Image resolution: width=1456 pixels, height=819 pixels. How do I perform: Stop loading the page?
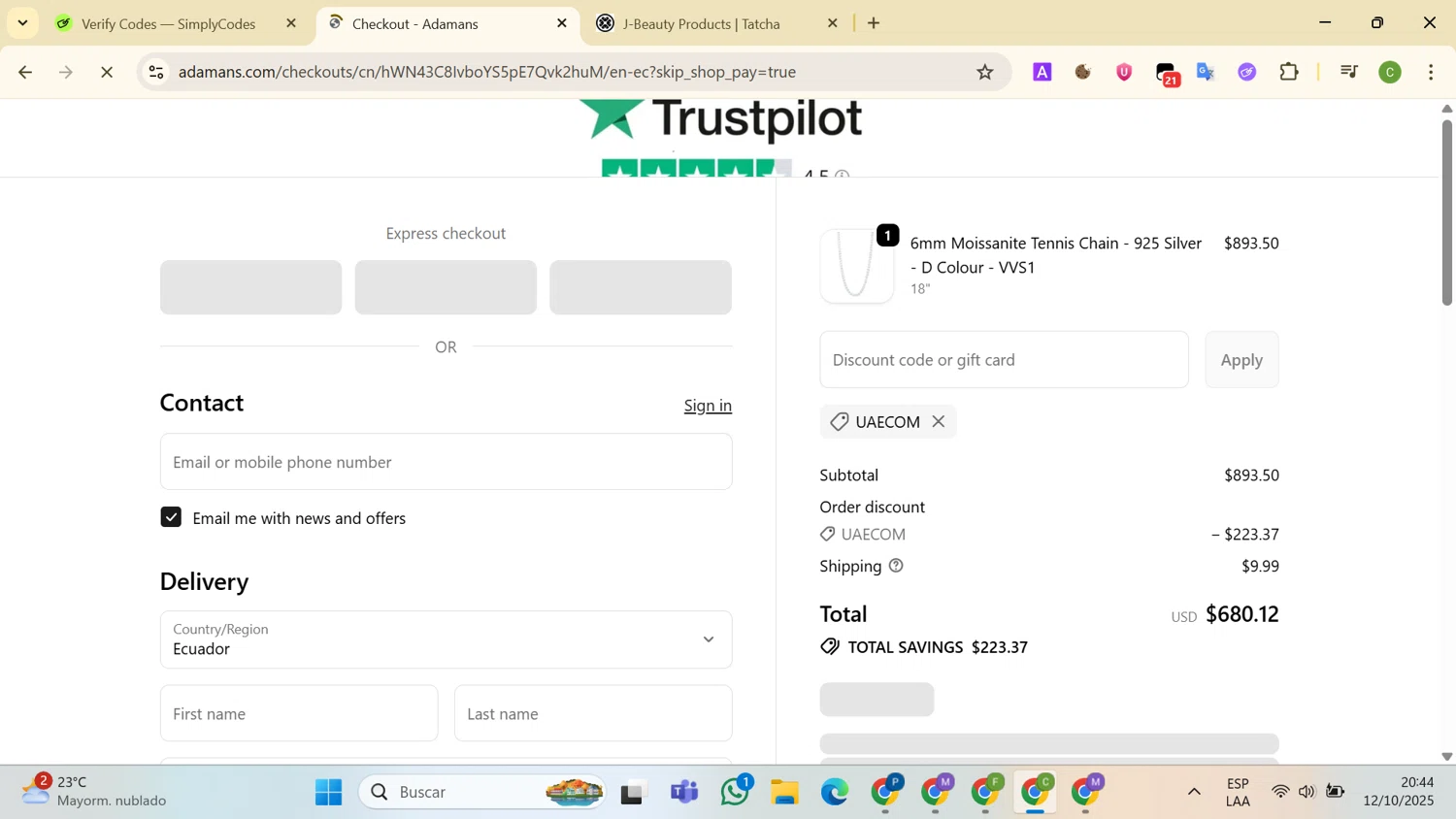107,72
